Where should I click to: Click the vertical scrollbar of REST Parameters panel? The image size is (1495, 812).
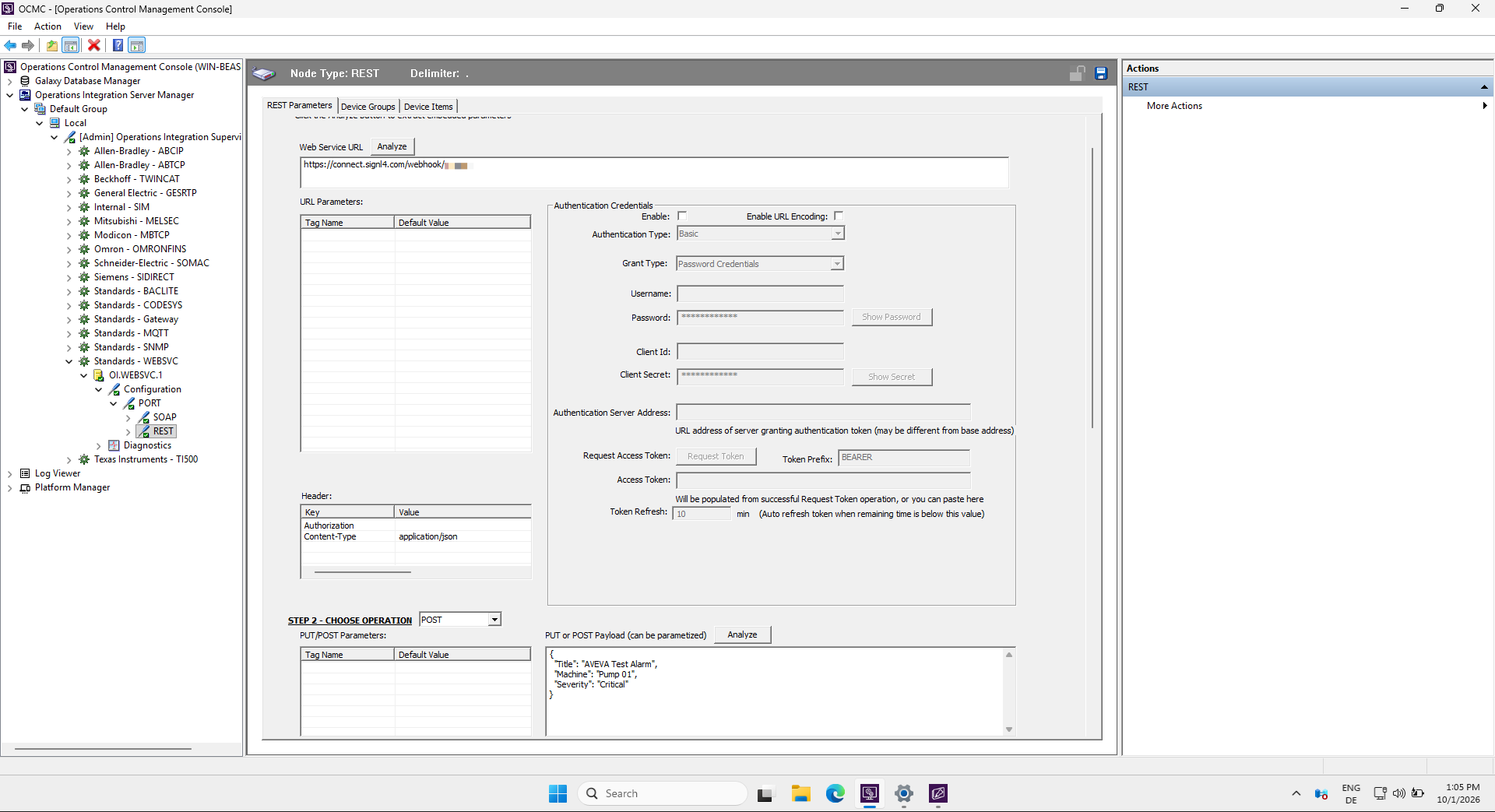pos(1092,288)
